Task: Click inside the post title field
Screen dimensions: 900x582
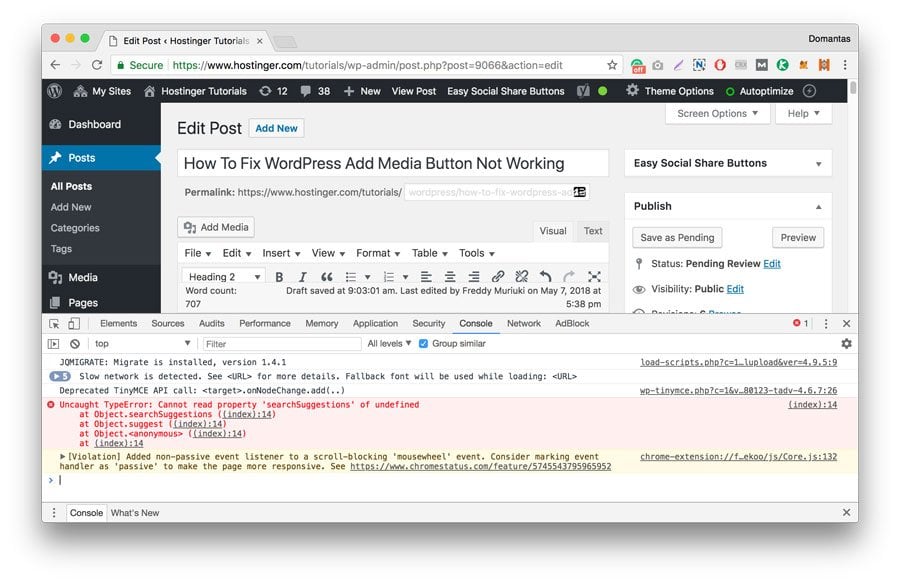Action: 395,162
